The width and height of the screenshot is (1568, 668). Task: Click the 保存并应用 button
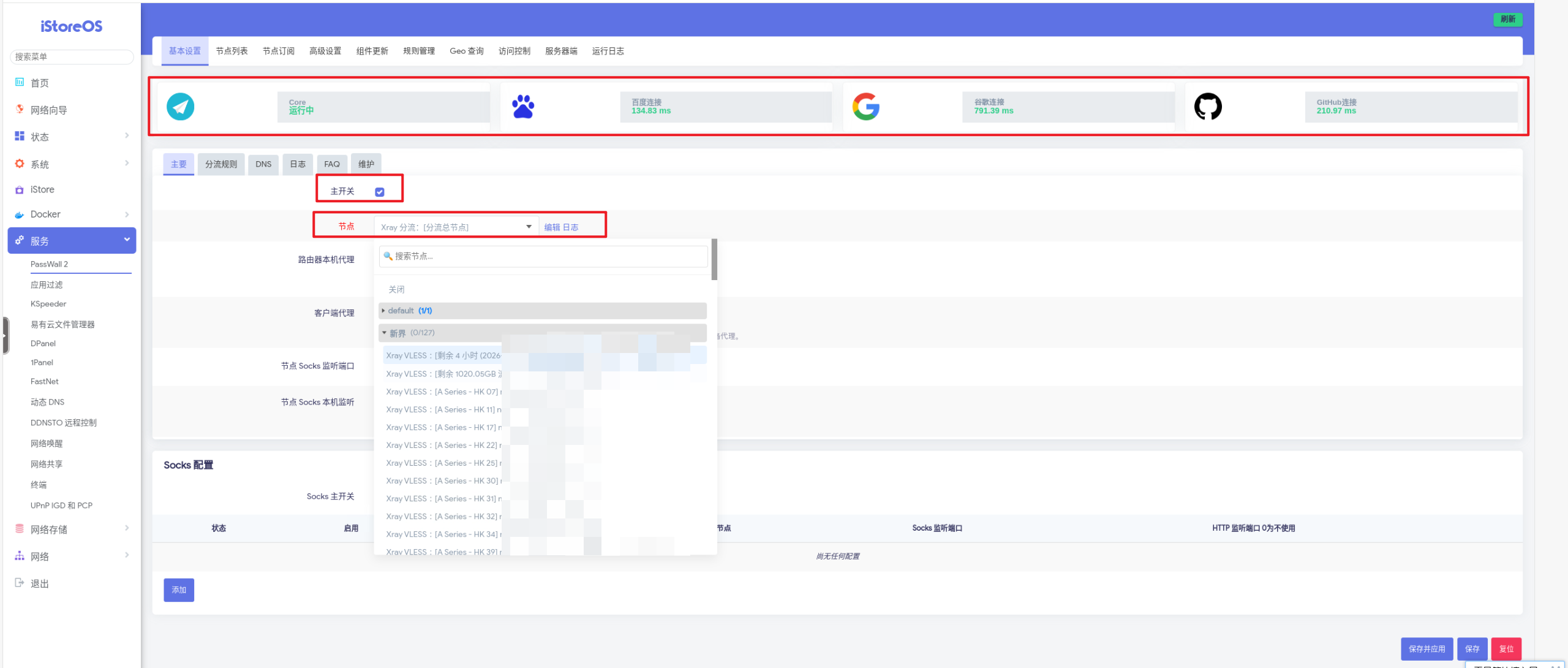coord(1427,648)
